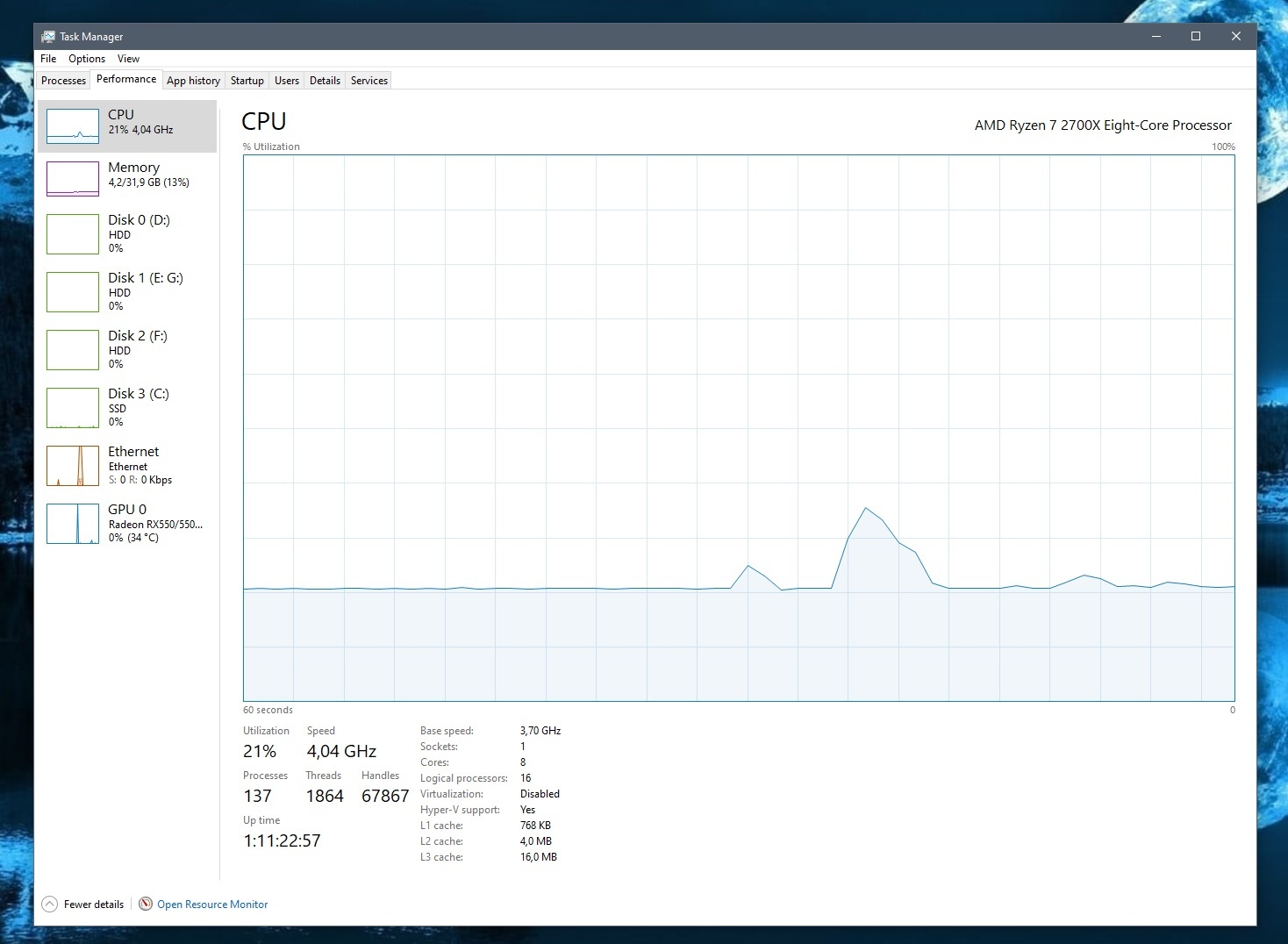This screenshot has height=944, width=1288.
Task: Click the 4,2/31,9 GB (13%) memory value
Action: pos(149,182)
